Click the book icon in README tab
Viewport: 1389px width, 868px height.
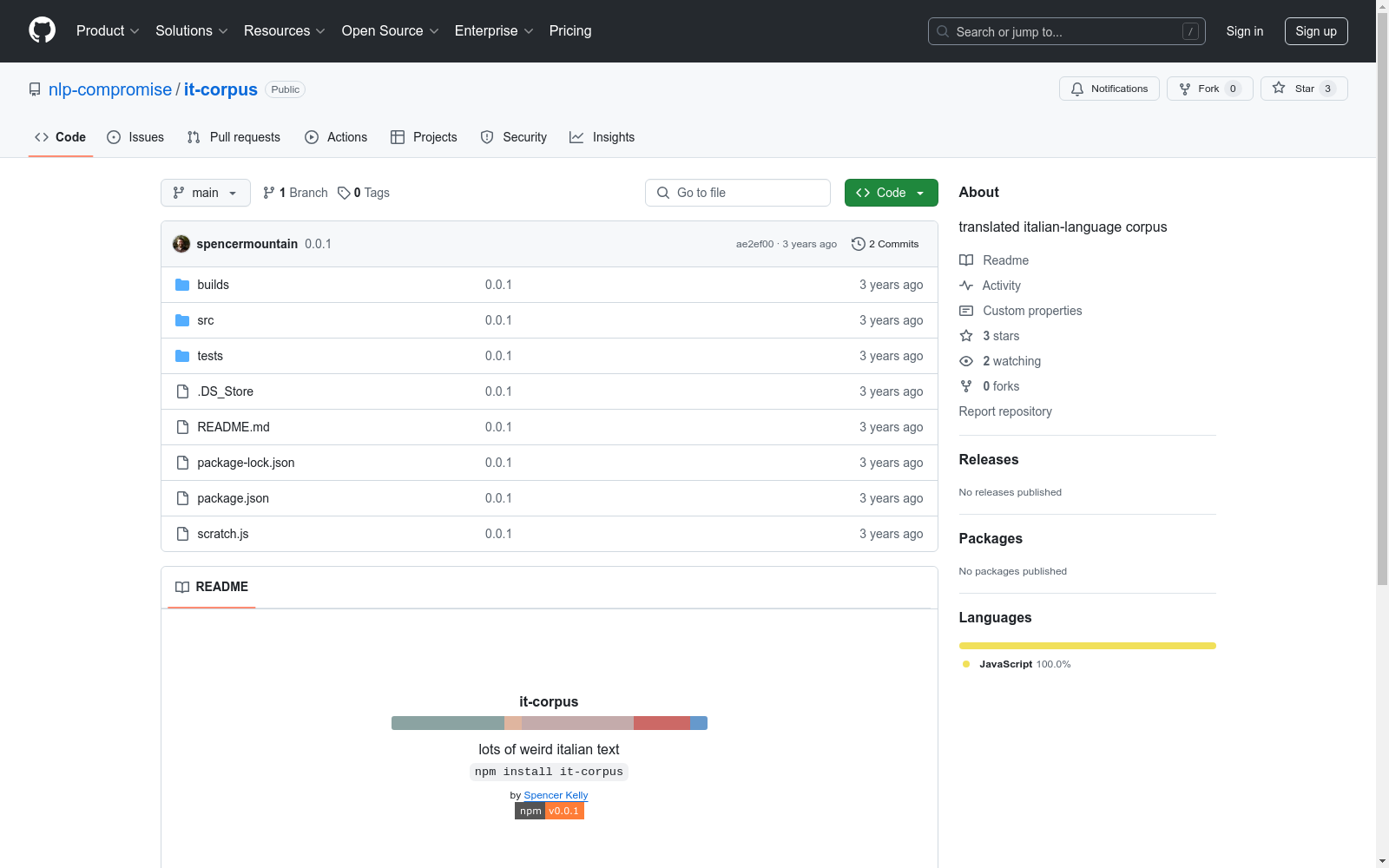point(182,588)
